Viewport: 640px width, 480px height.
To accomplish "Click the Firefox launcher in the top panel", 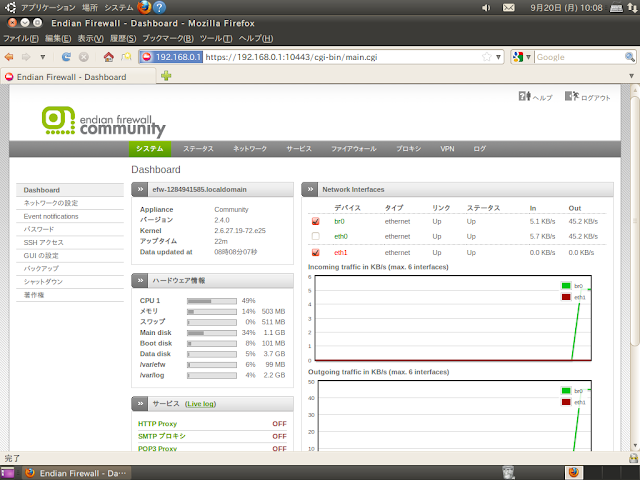I will 144,7.
